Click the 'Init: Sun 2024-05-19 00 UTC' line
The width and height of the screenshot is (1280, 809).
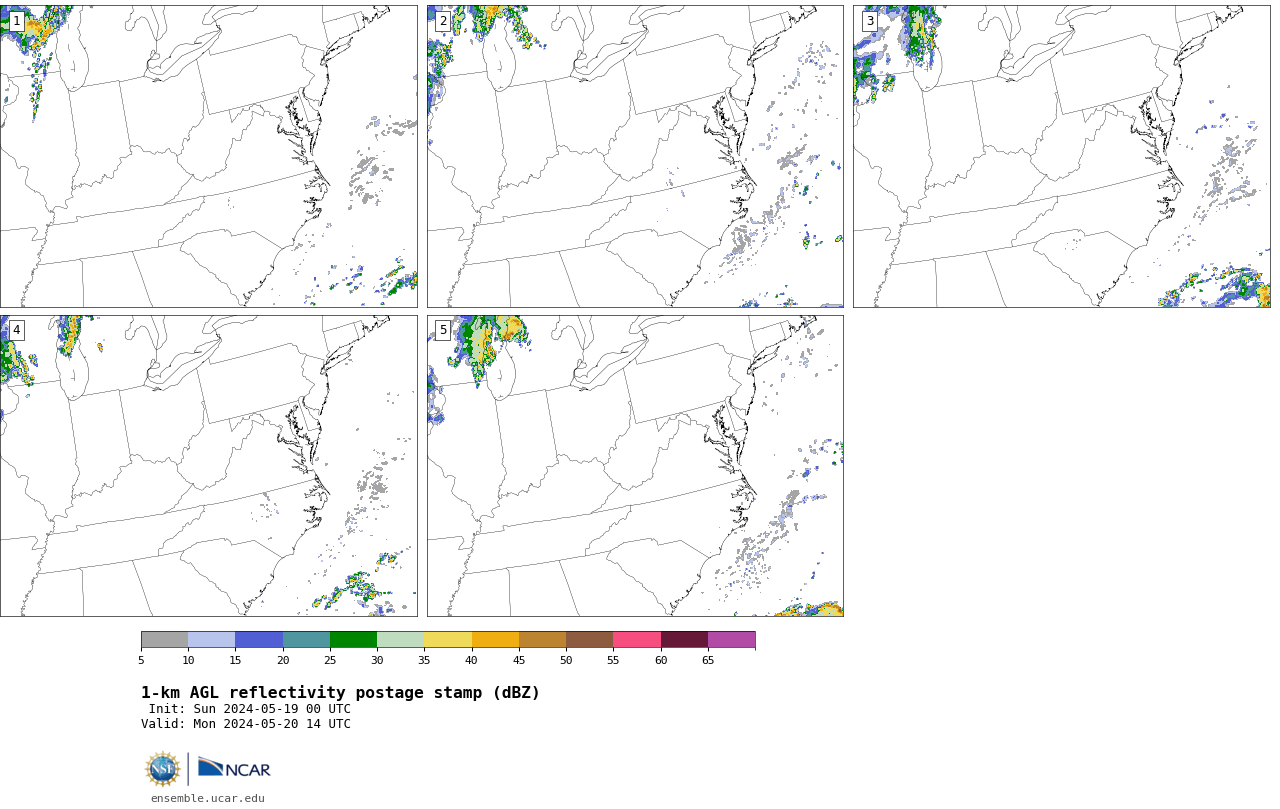coord(250,709)
